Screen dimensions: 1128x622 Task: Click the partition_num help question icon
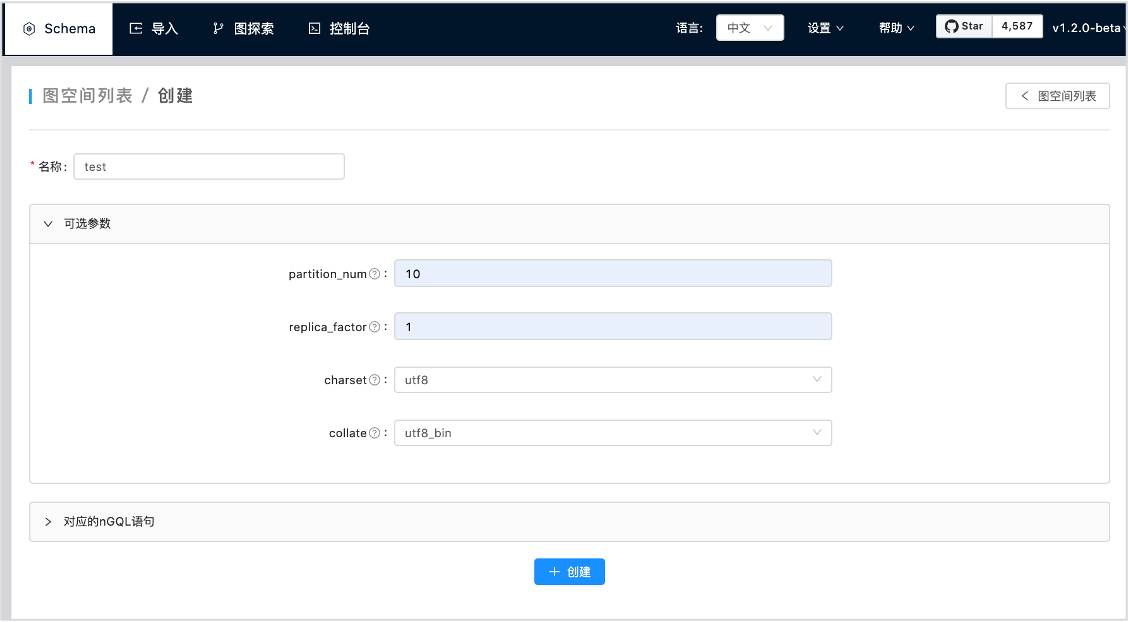375,274
